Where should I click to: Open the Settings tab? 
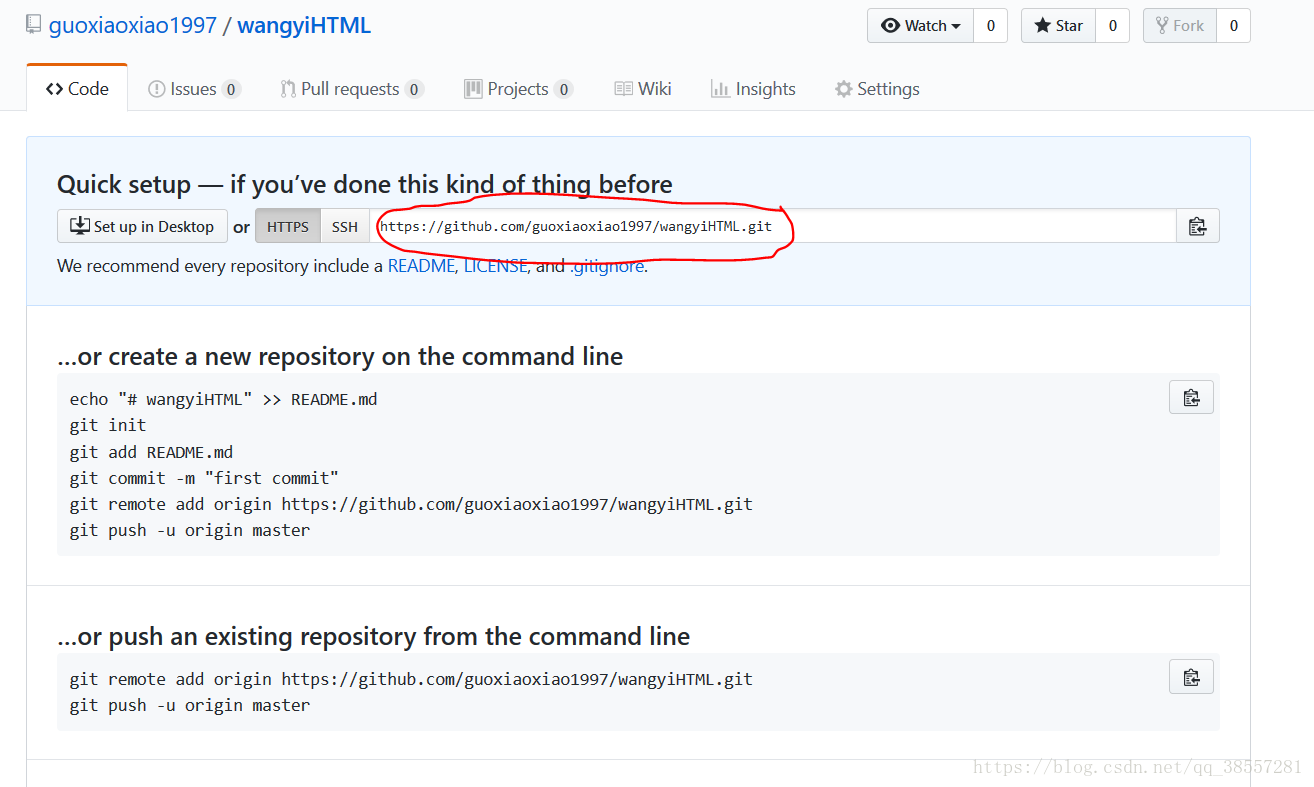click(877, 89)
